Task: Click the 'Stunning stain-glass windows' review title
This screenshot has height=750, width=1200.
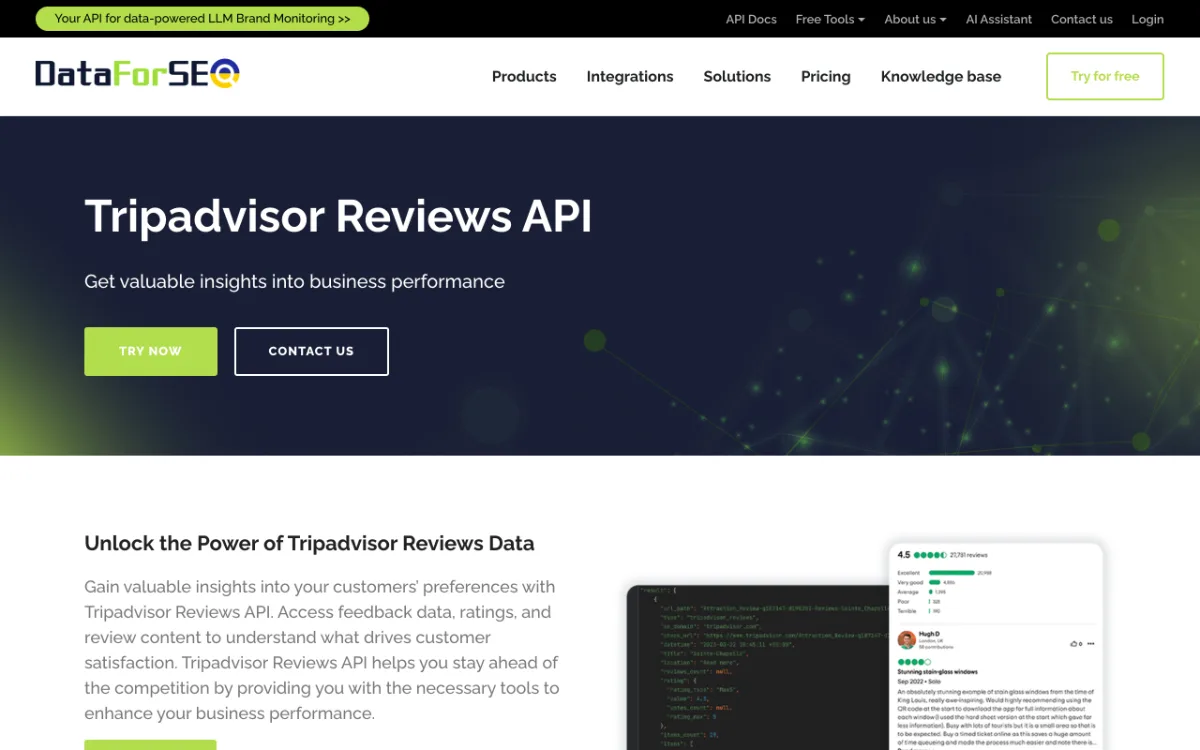Action: pyautogui.click(x=937, y=672)
